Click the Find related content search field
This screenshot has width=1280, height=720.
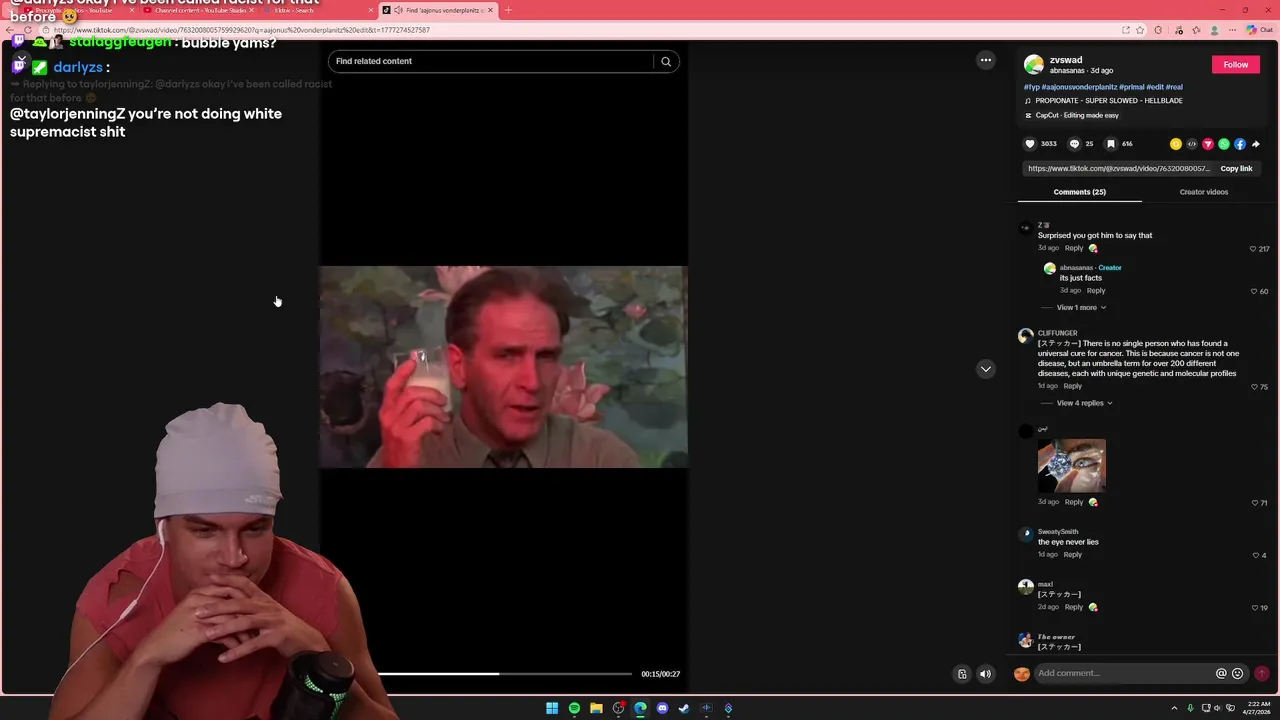pos(491,61)
